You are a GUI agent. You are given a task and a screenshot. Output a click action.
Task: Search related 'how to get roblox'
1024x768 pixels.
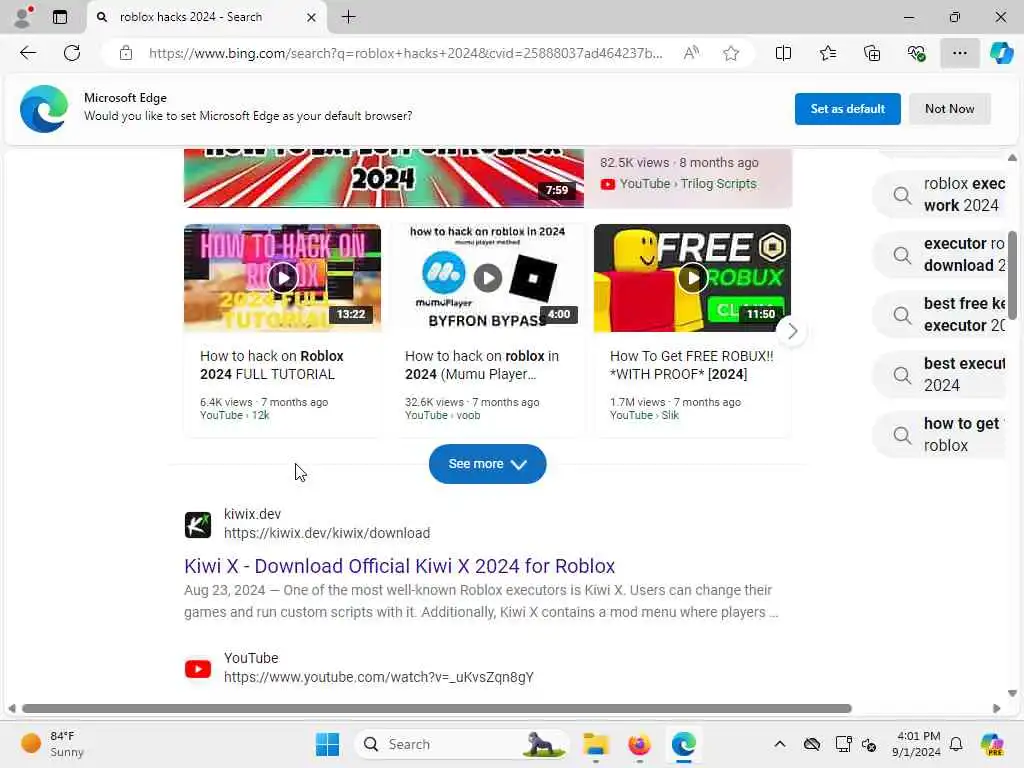(941, 435)
